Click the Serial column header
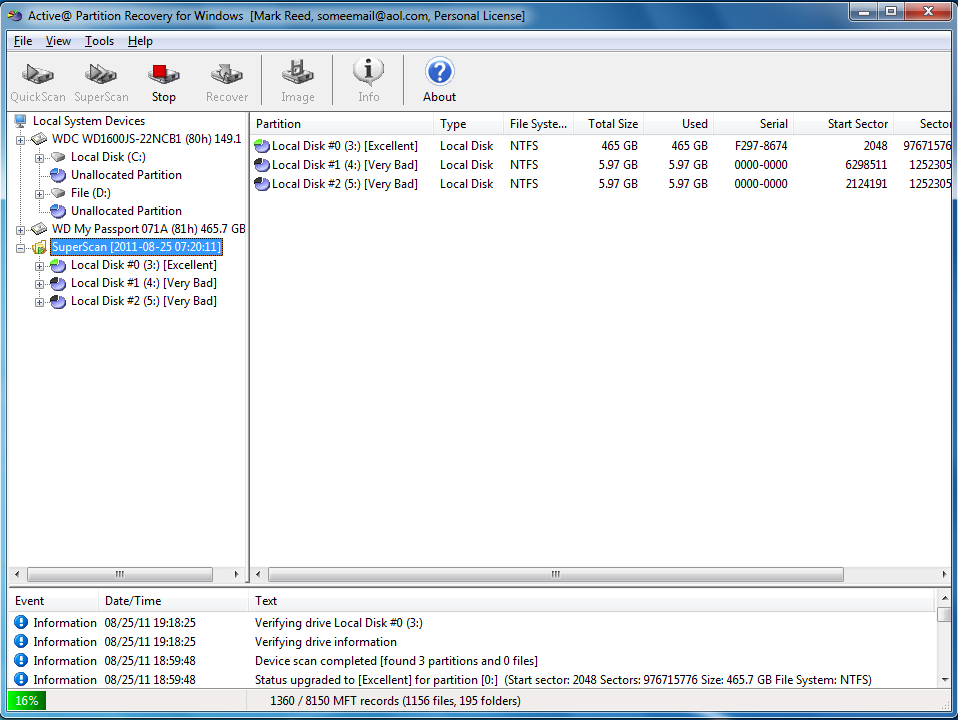The width and height of the screenshot is (958, 722). pos(753,124)
